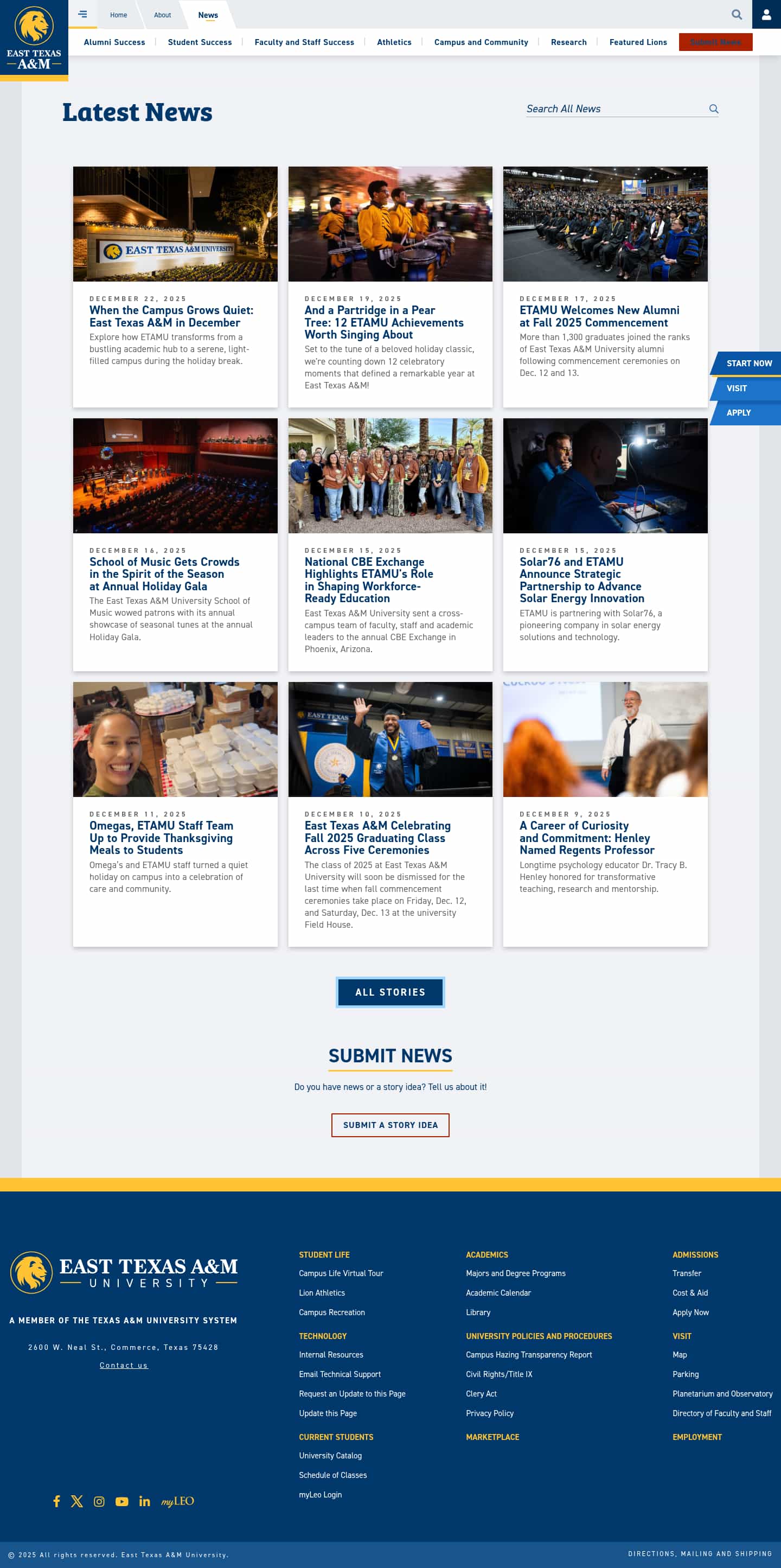Open the X (Twitter) footer icon

point(76,1501)
